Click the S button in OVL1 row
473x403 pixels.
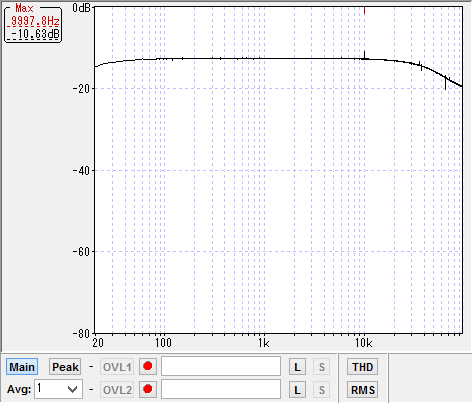(x=322, y=367)
